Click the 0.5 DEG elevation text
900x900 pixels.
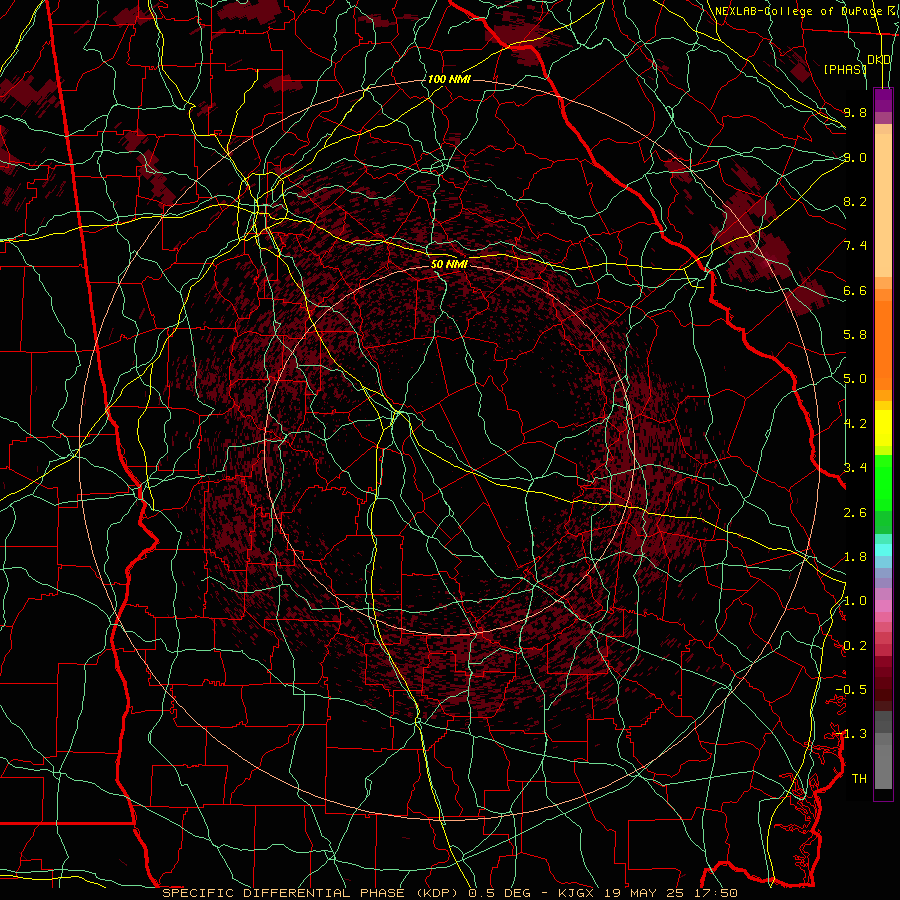click(x=500, y=893)
